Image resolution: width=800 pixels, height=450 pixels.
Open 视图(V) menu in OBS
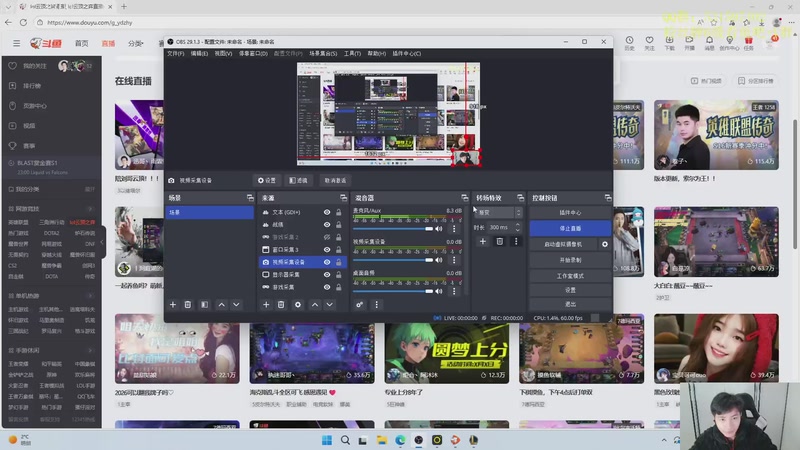(x=223, y=54)
